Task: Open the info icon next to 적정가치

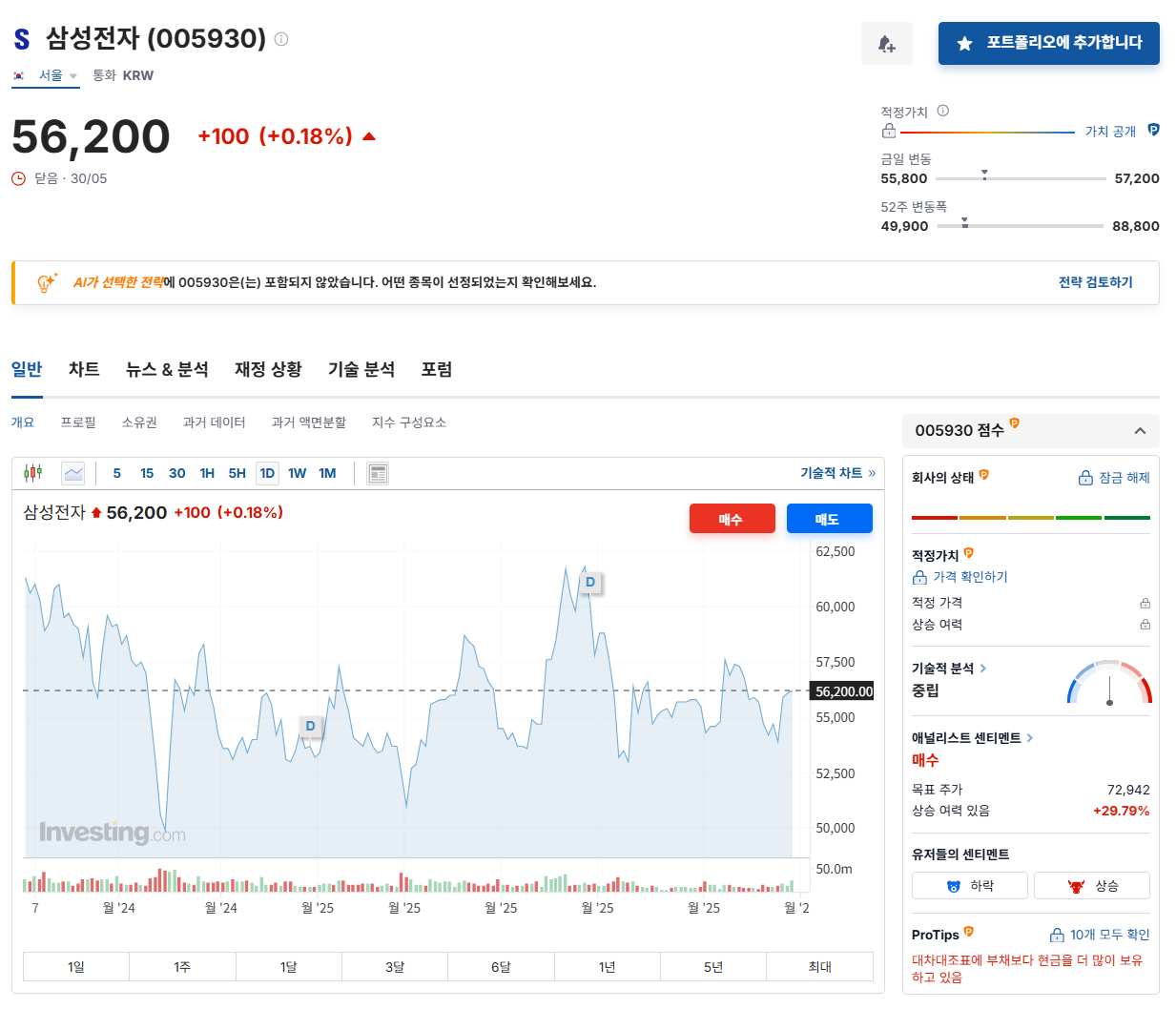Action: click(943, 110)
